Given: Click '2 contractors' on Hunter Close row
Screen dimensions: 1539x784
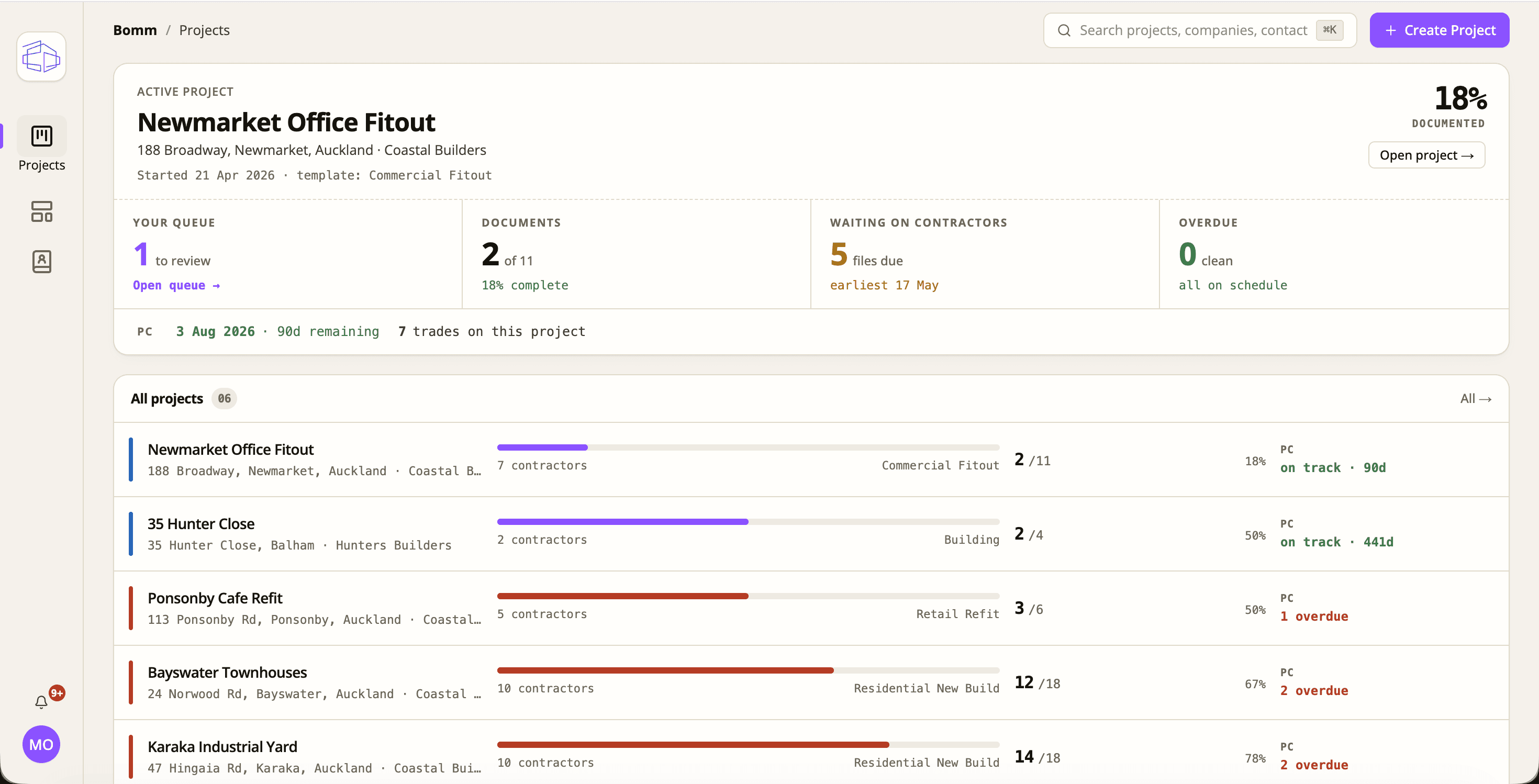Looking at the screenshot, I should [x=542, y=540].
